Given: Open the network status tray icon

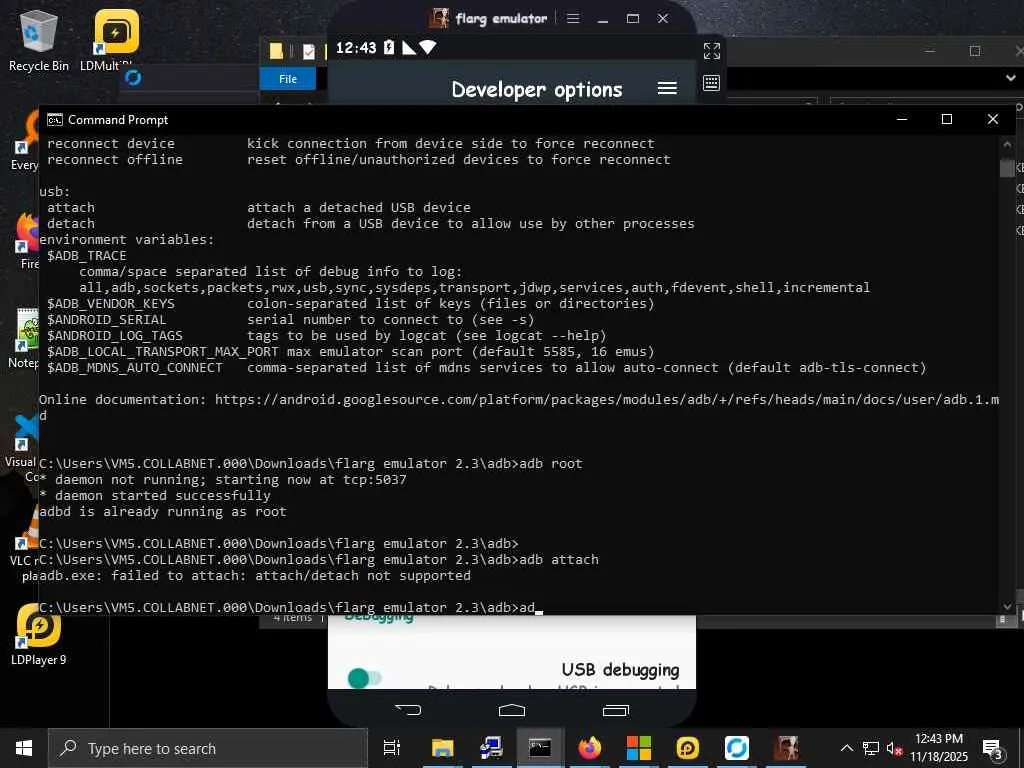Looking at the screenshot, I should 871,748.
